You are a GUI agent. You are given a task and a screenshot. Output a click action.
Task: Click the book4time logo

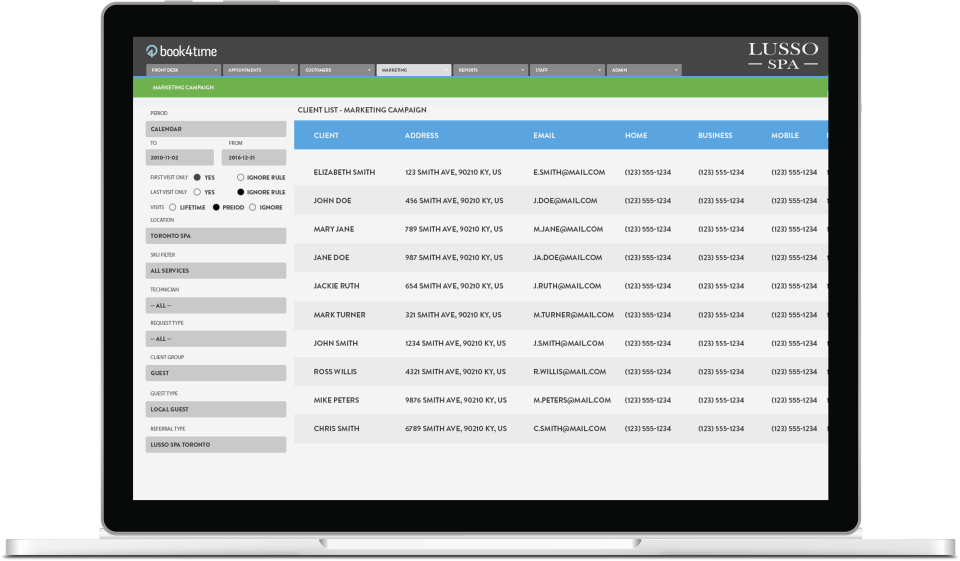181,51
